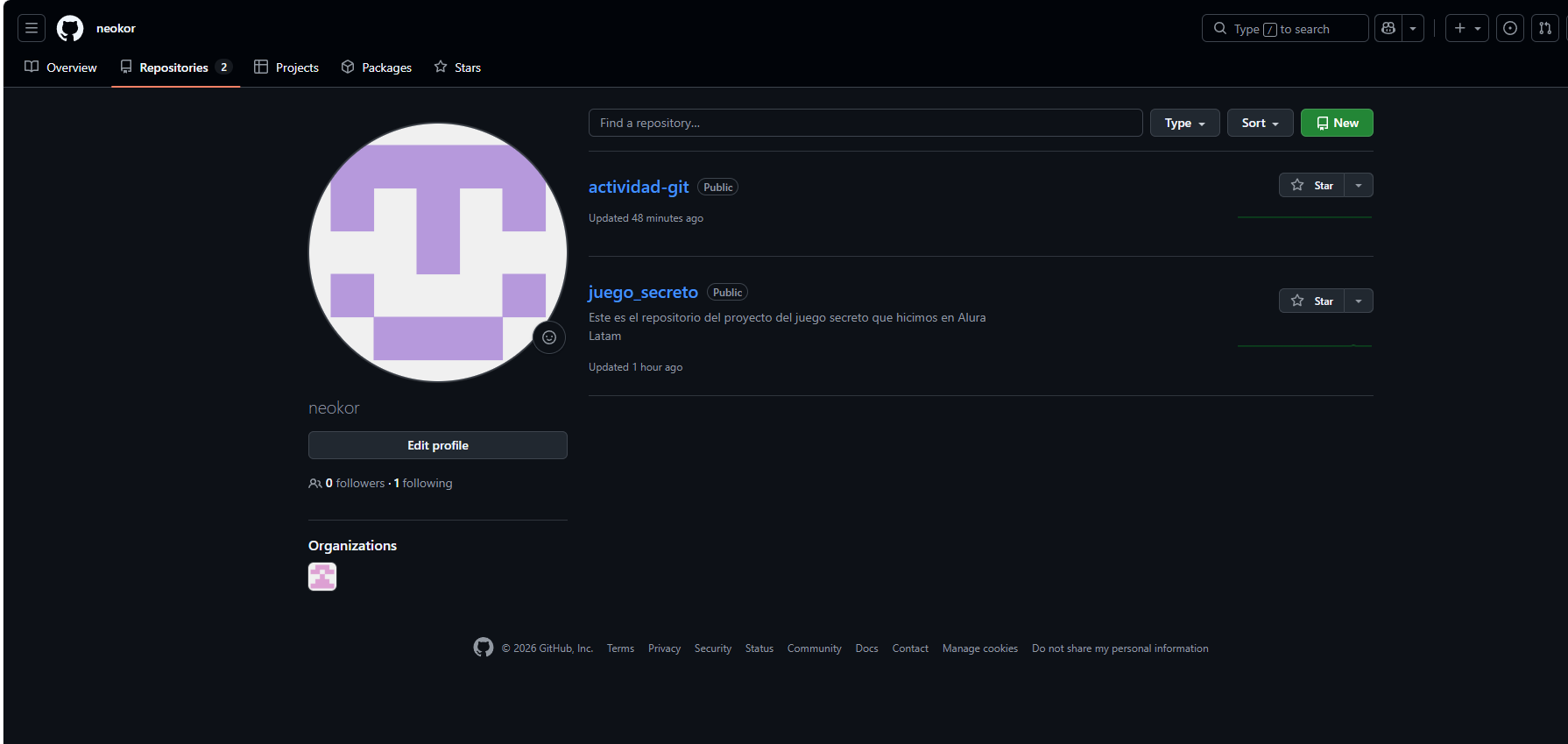Open the Security footer link
This screenshot has width=1568, height=744.
tap(713, 648)
